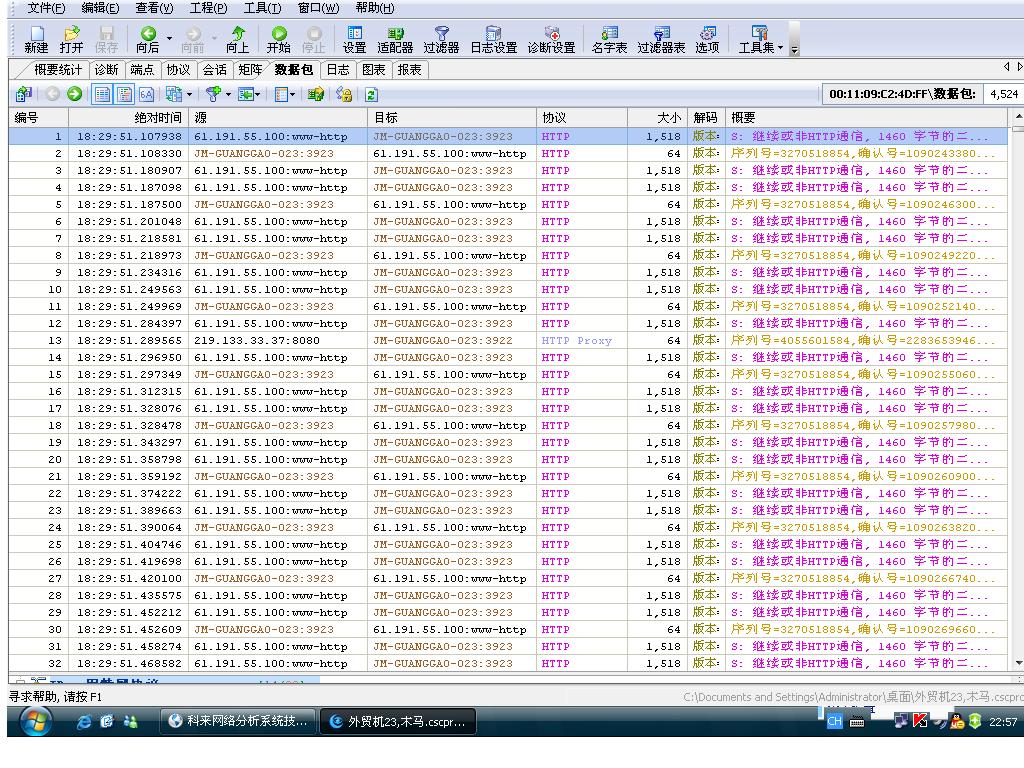Click the Windows Start button

[34, 721]
